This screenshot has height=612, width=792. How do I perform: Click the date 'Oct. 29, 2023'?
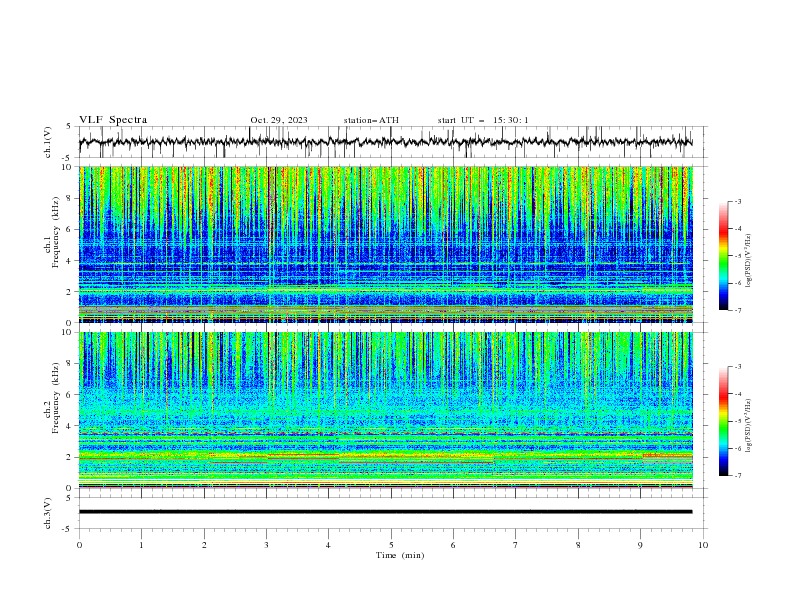[x=279, y=120]
